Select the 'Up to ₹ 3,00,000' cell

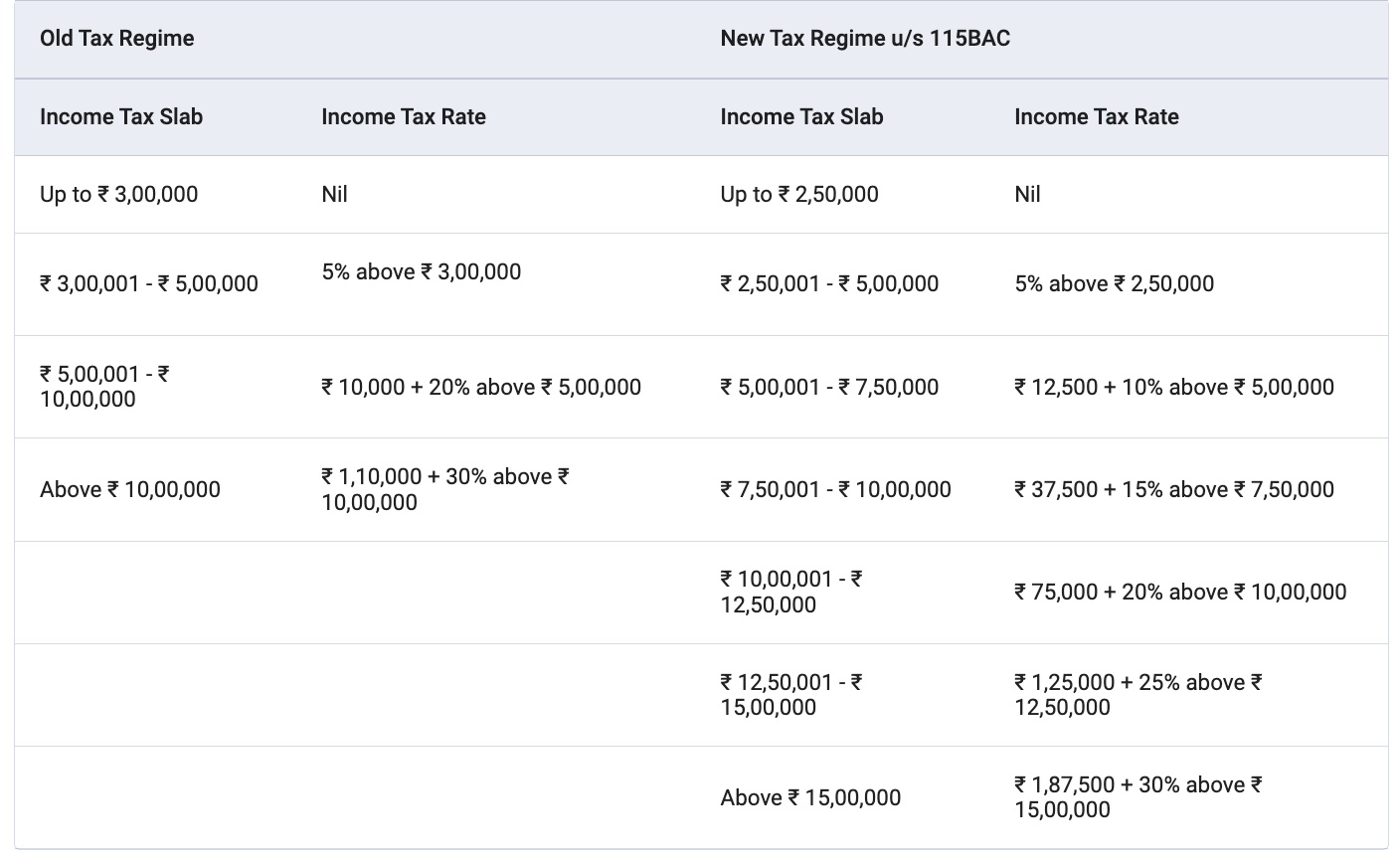pyautogui.click(x=119, y=194)
